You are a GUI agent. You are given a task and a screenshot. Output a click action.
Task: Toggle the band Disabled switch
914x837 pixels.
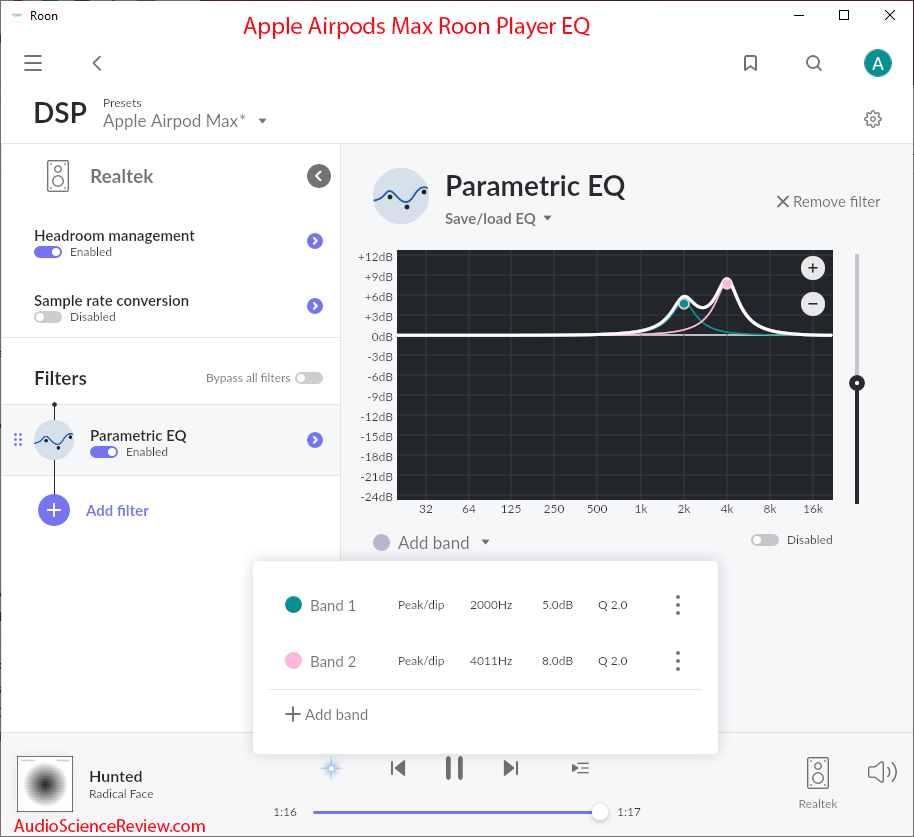(765, 540)
